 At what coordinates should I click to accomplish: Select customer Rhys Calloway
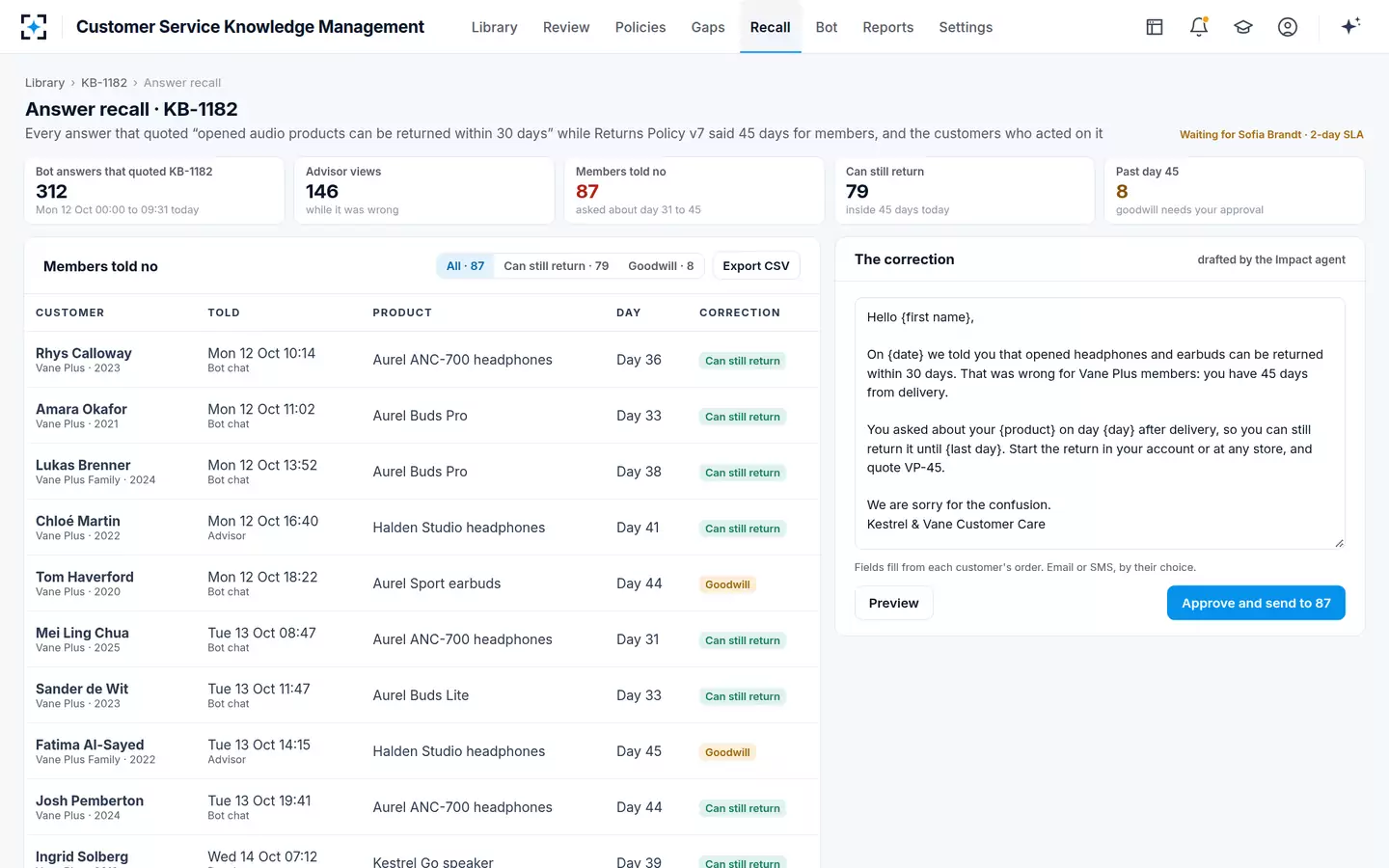pos(84,353)
